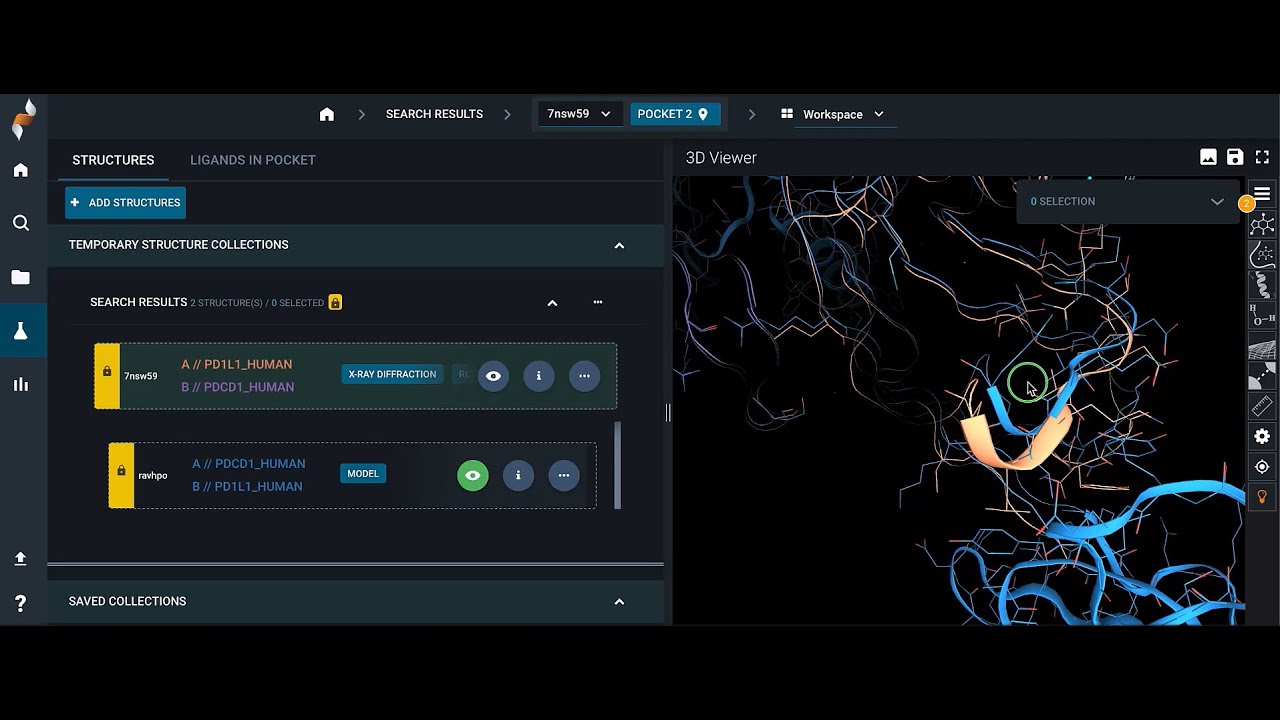Select chain A PDCD1_HUMAN of ravhpo
This screenshot has width=1280, height=720.
[249, 464]
